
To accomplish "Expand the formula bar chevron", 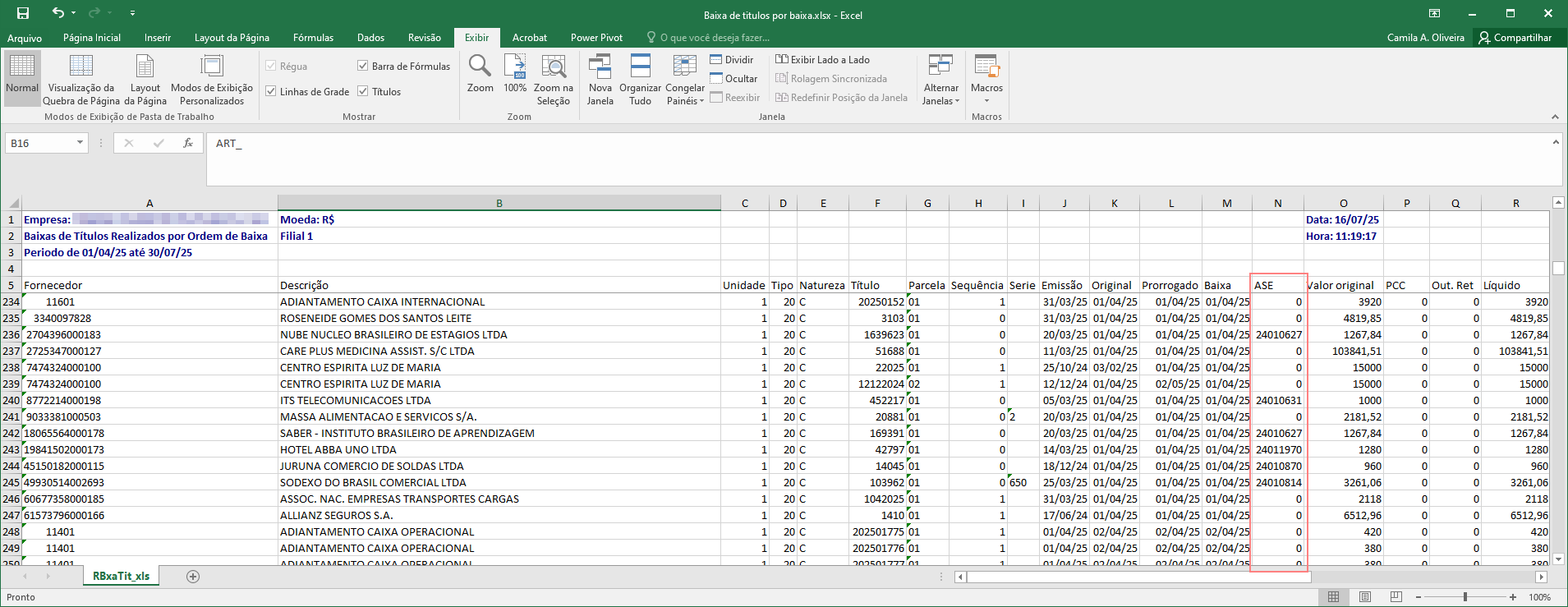I will (1556, 142).
